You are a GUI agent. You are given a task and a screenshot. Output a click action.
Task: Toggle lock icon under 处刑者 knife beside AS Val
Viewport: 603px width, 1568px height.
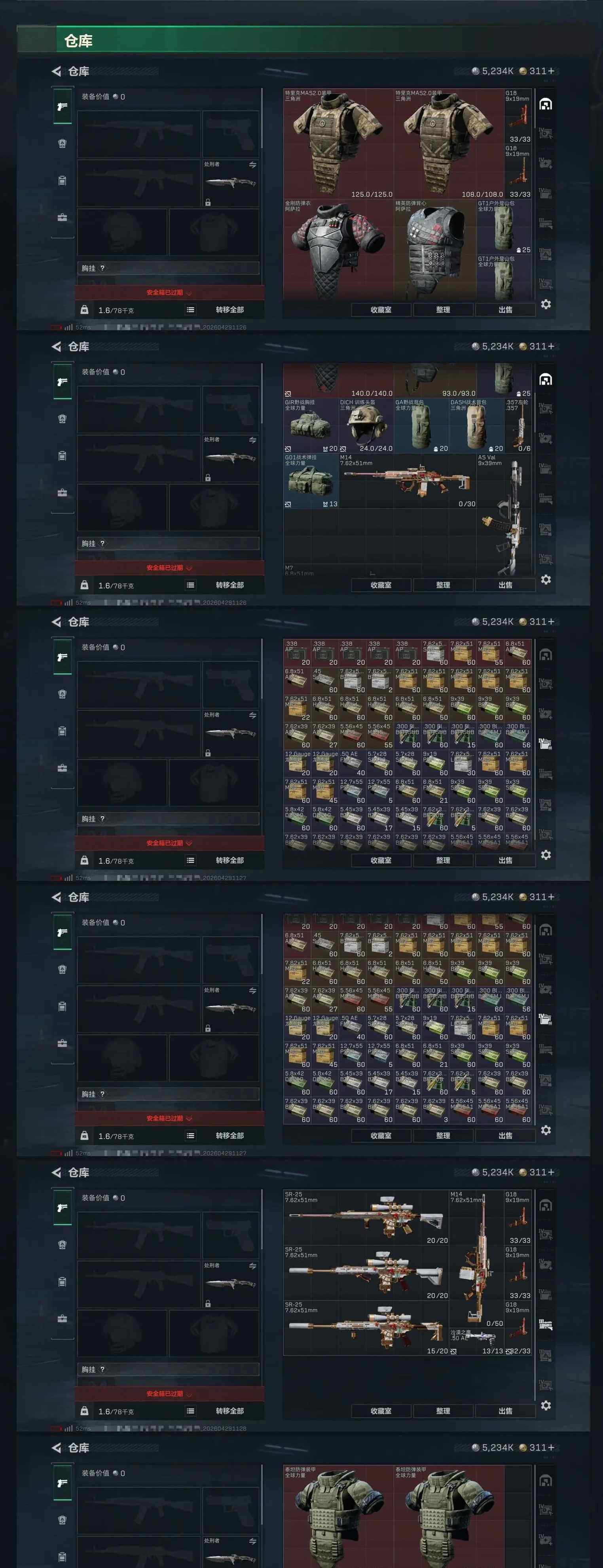pyautogui.click(x=208, y=478)
